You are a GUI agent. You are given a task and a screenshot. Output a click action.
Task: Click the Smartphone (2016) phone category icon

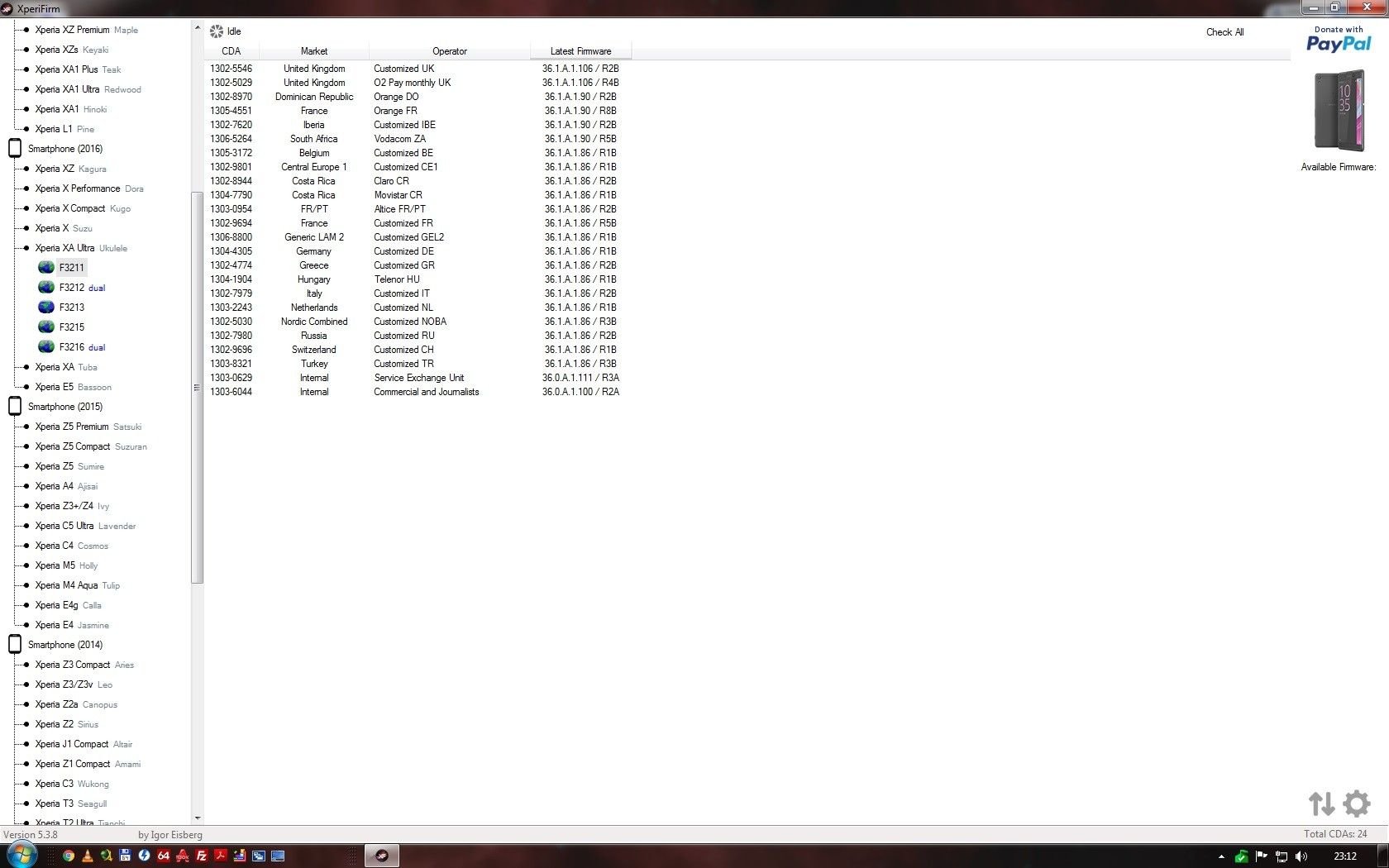click(15, 148)
